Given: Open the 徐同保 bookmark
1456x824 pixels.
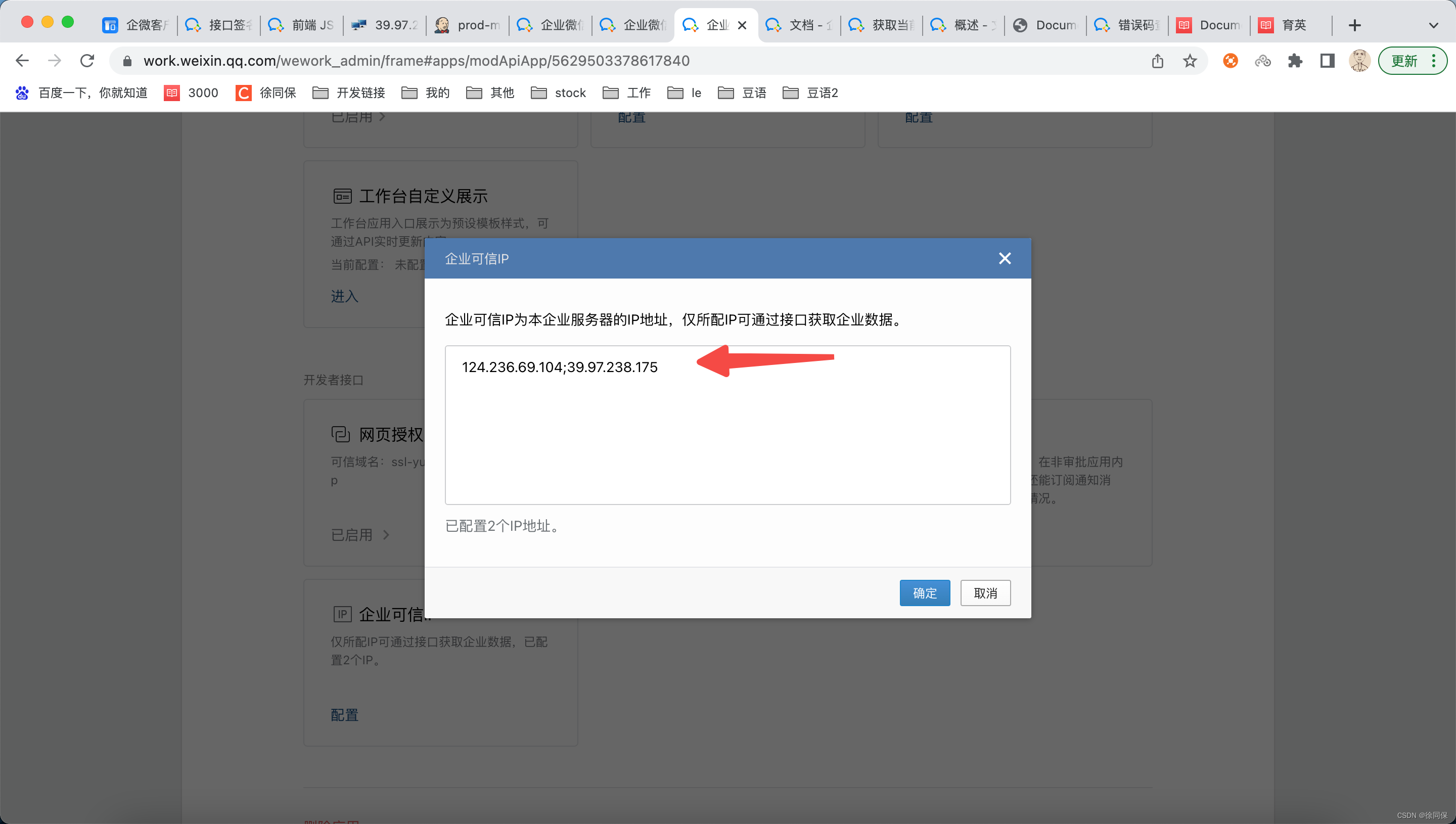Looking at the screenshot, I should (266, 93).
